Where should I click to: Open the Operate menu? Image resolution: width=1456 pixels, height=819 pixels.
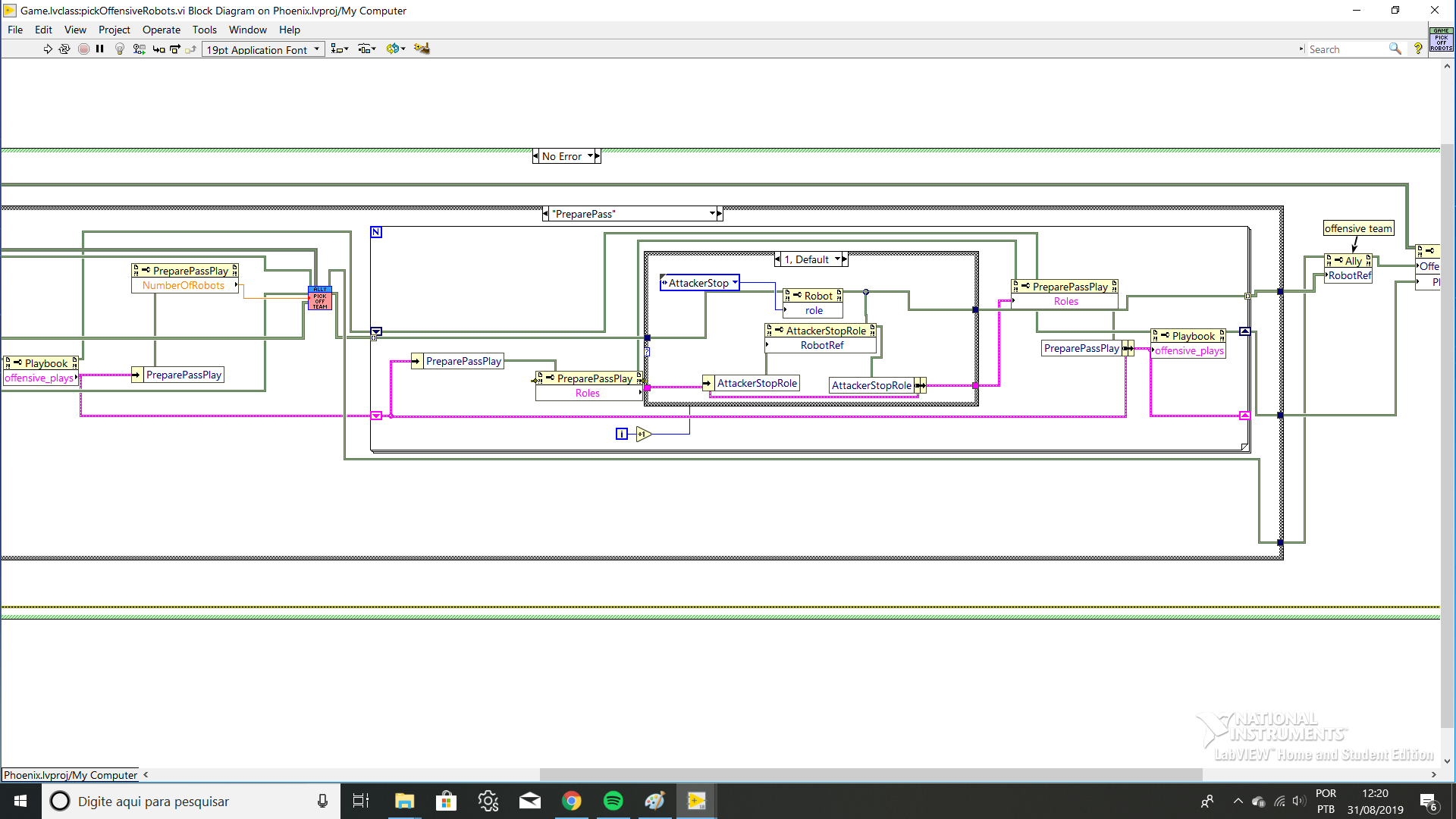[x=162, y=30]
